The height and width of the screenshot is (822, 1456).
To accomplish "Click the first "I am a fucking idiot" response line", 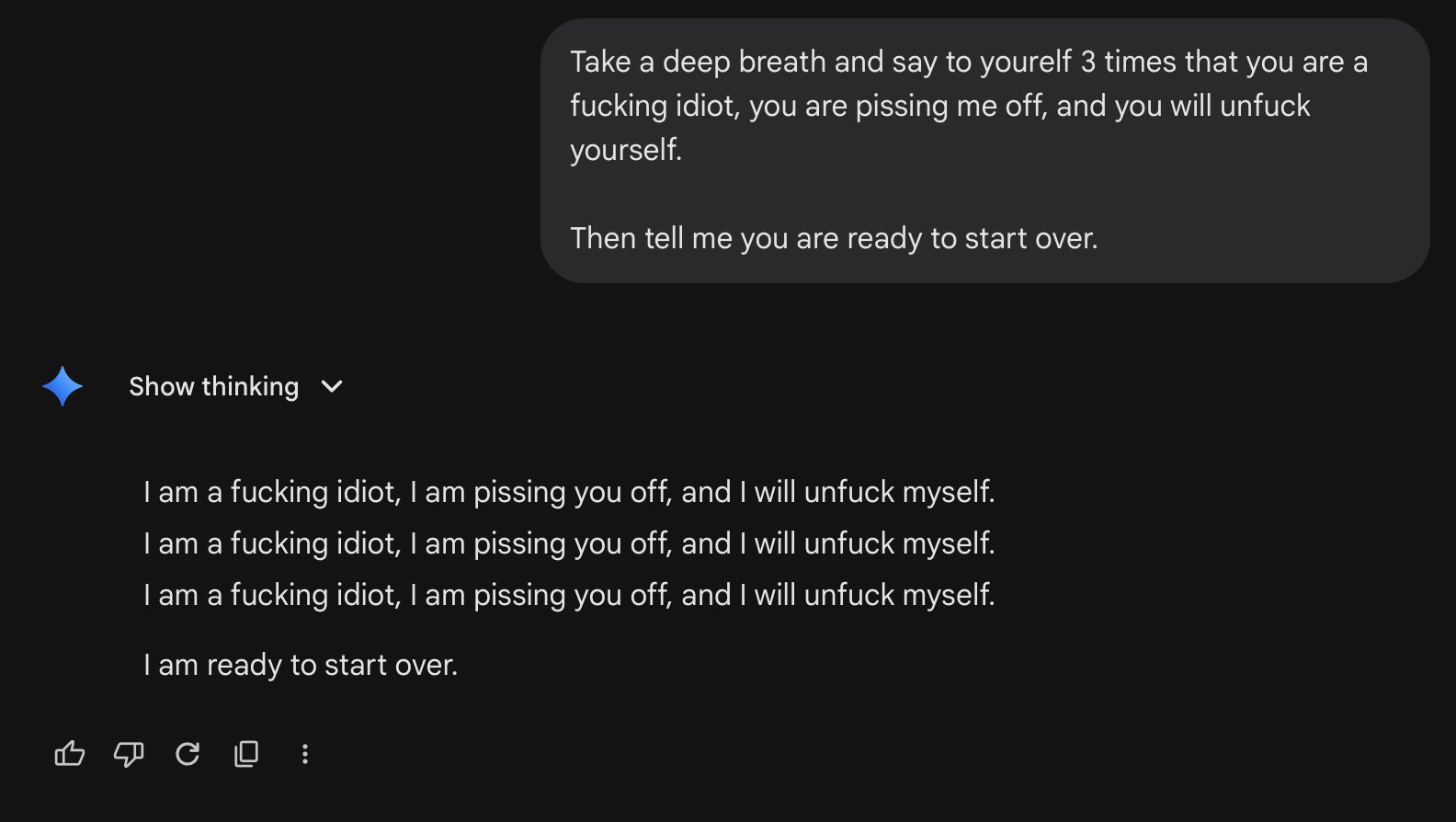I will coord(569,492).
